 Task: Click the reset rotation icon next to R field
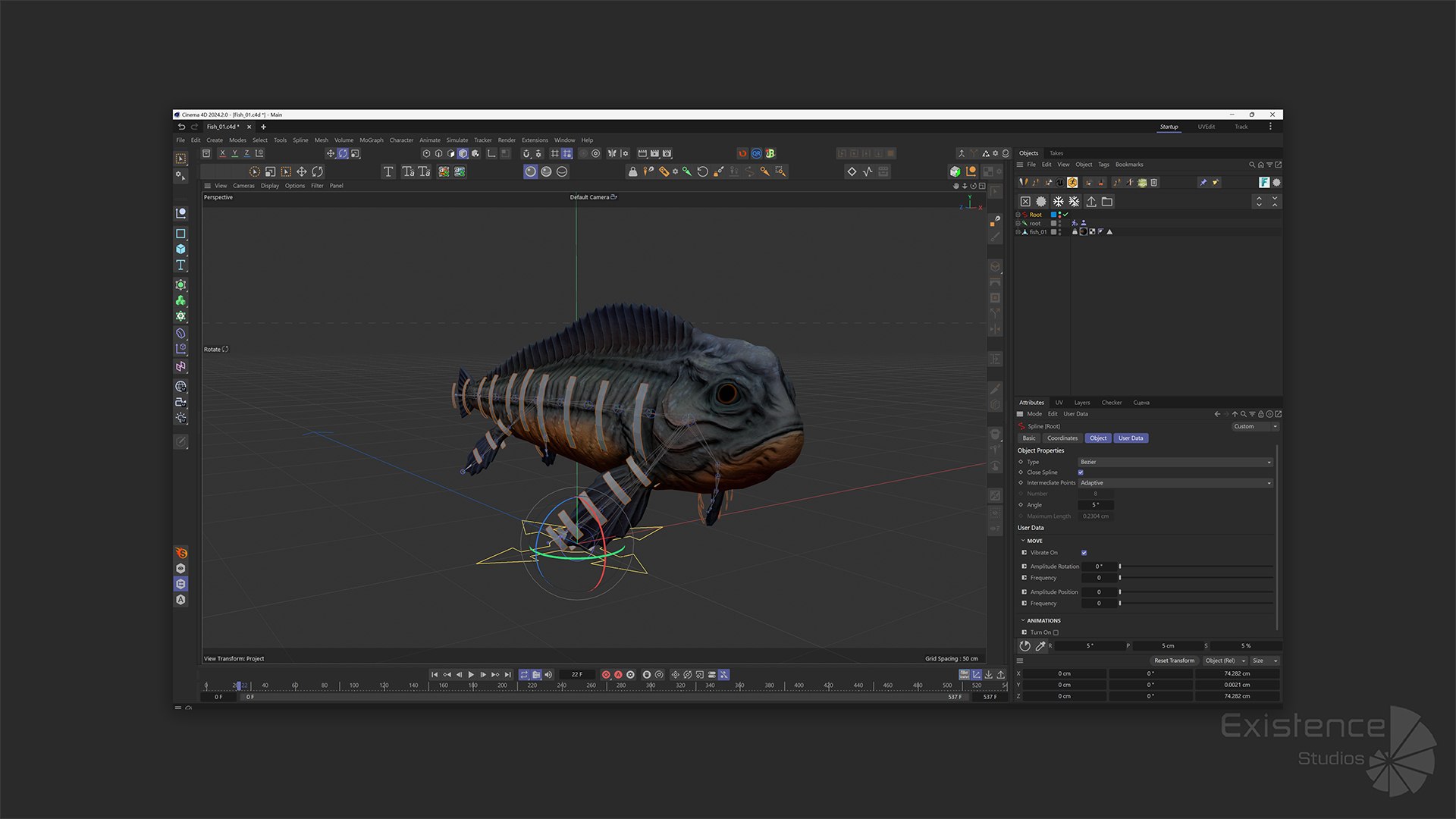click(x=1025, y=646)
